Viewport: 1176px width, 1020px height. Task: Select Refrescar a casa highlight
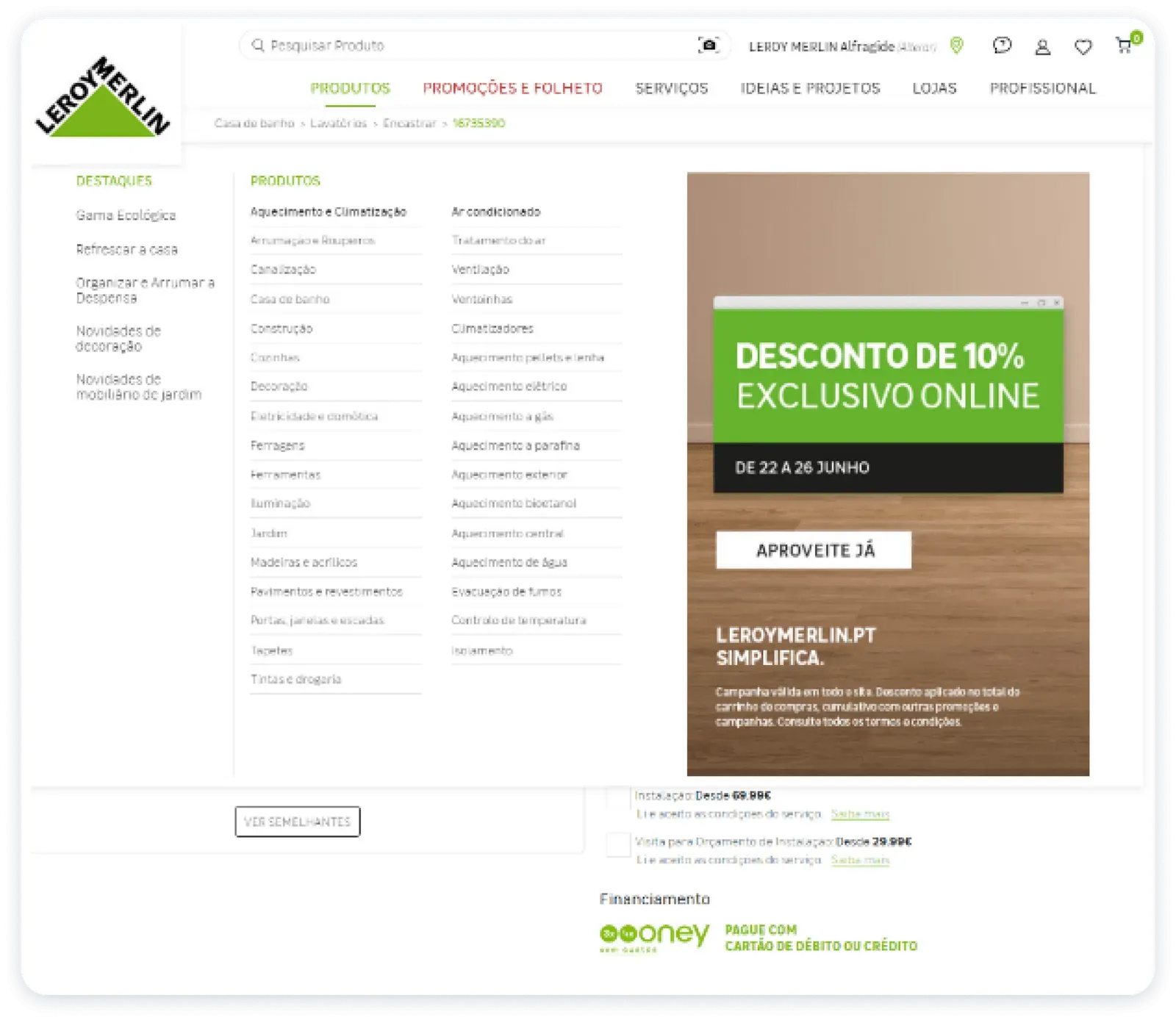(126, 250)
